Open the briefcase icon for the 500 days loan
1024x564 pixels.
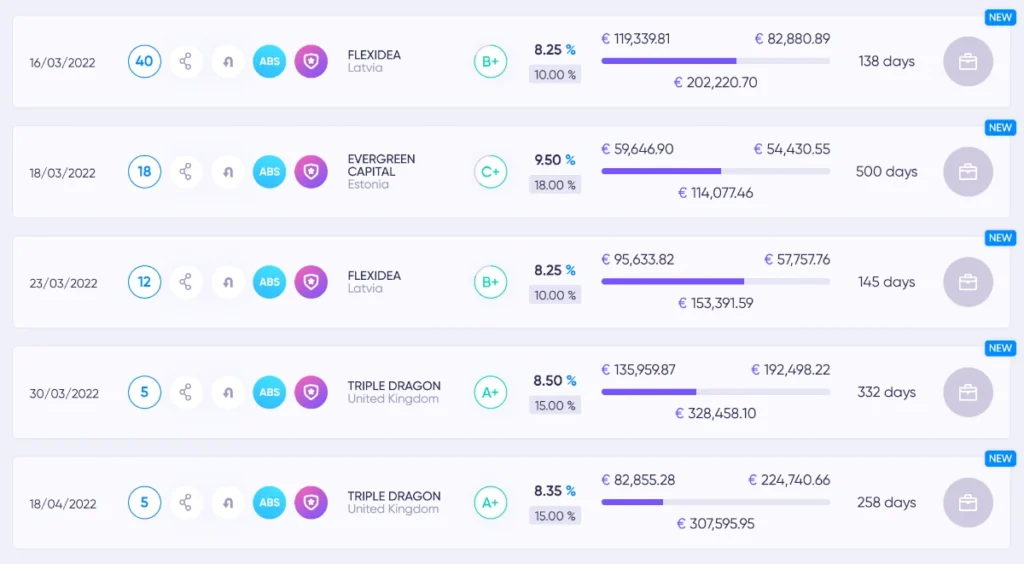[968, 172]
